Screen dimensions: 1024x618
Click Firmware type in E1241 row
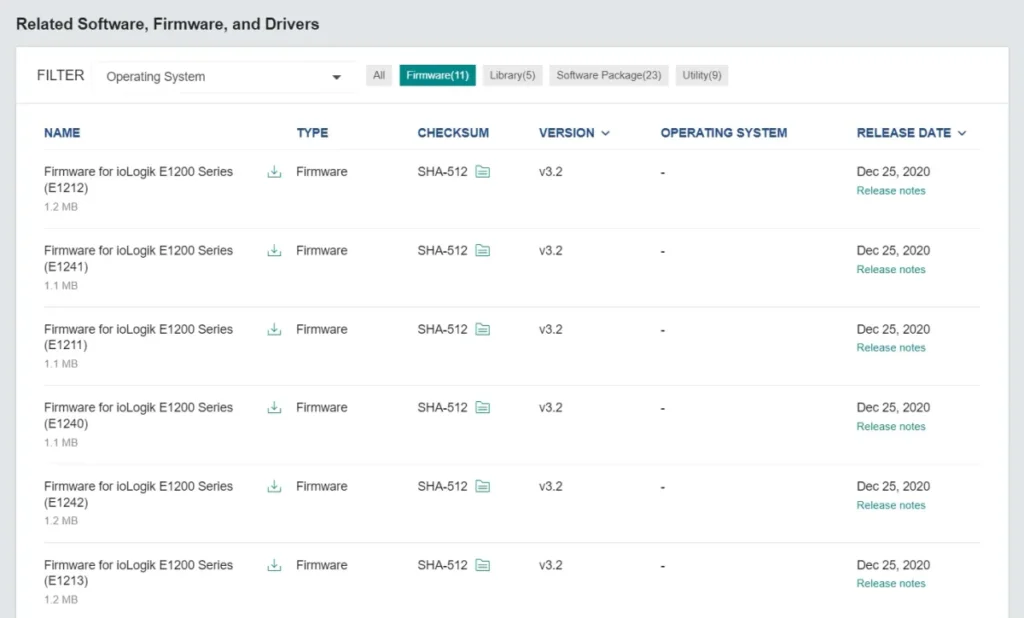321,251
